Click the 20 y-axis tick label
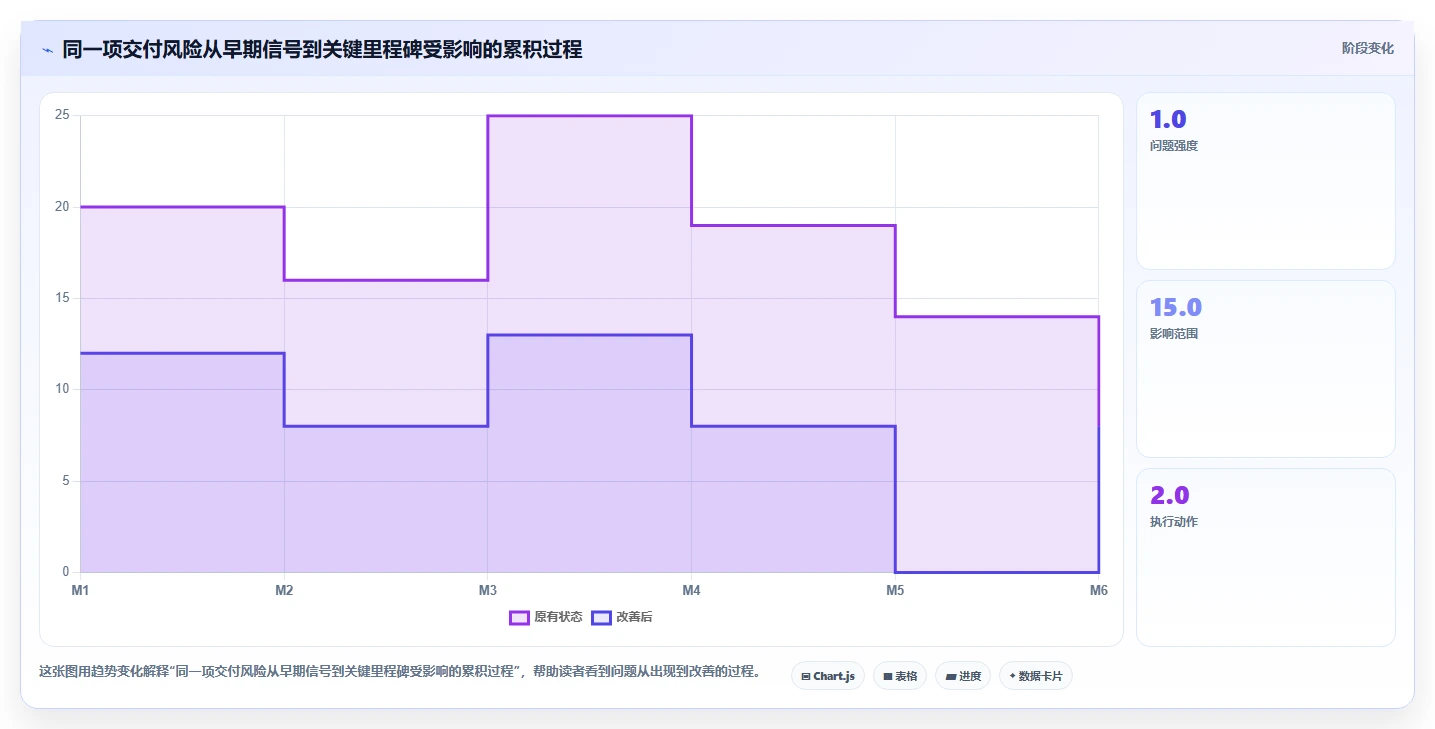The height and width of the screenshot is (729, 1435). [62, 207]
